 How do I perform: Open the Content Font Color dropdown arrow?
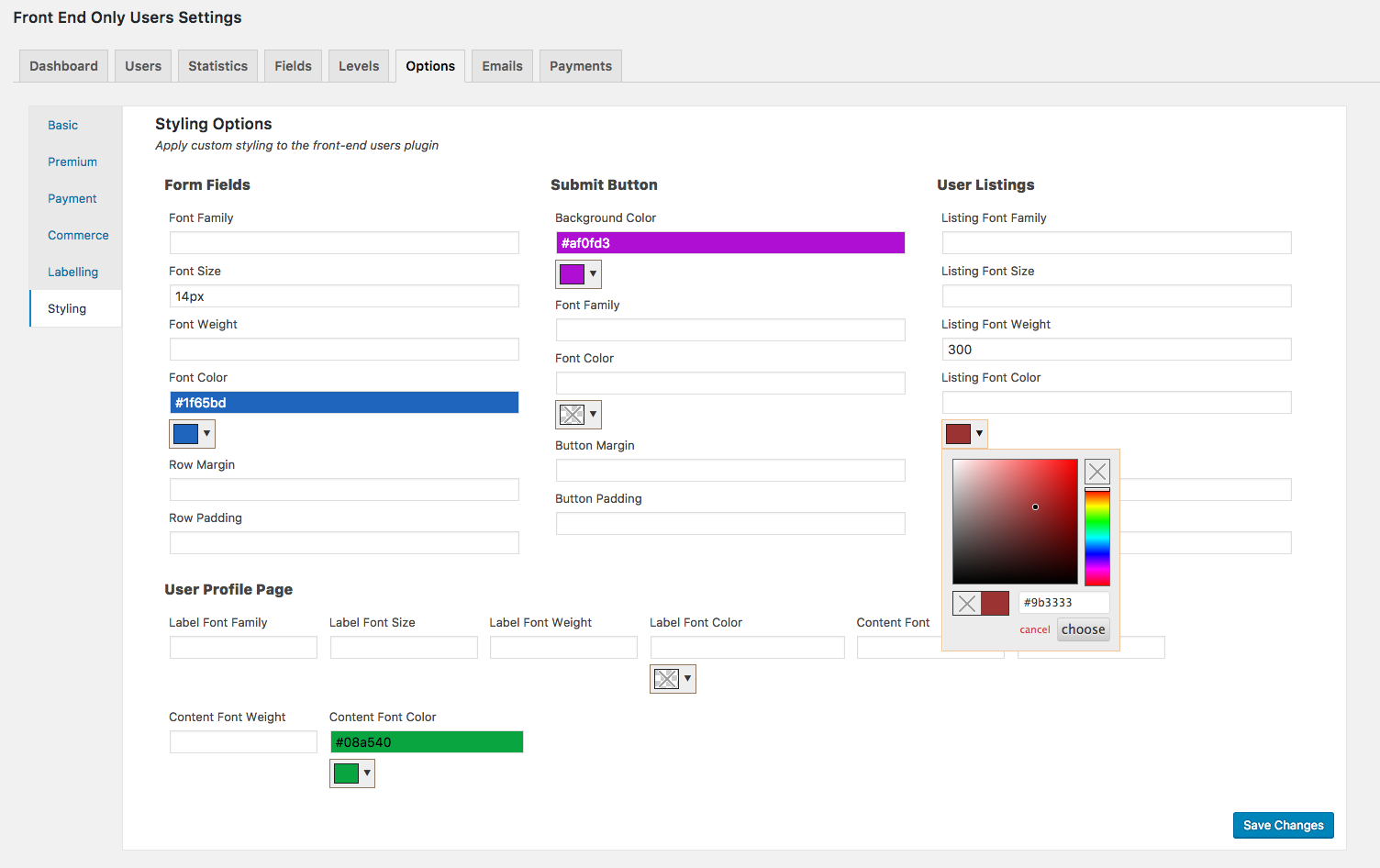[366, 773]
